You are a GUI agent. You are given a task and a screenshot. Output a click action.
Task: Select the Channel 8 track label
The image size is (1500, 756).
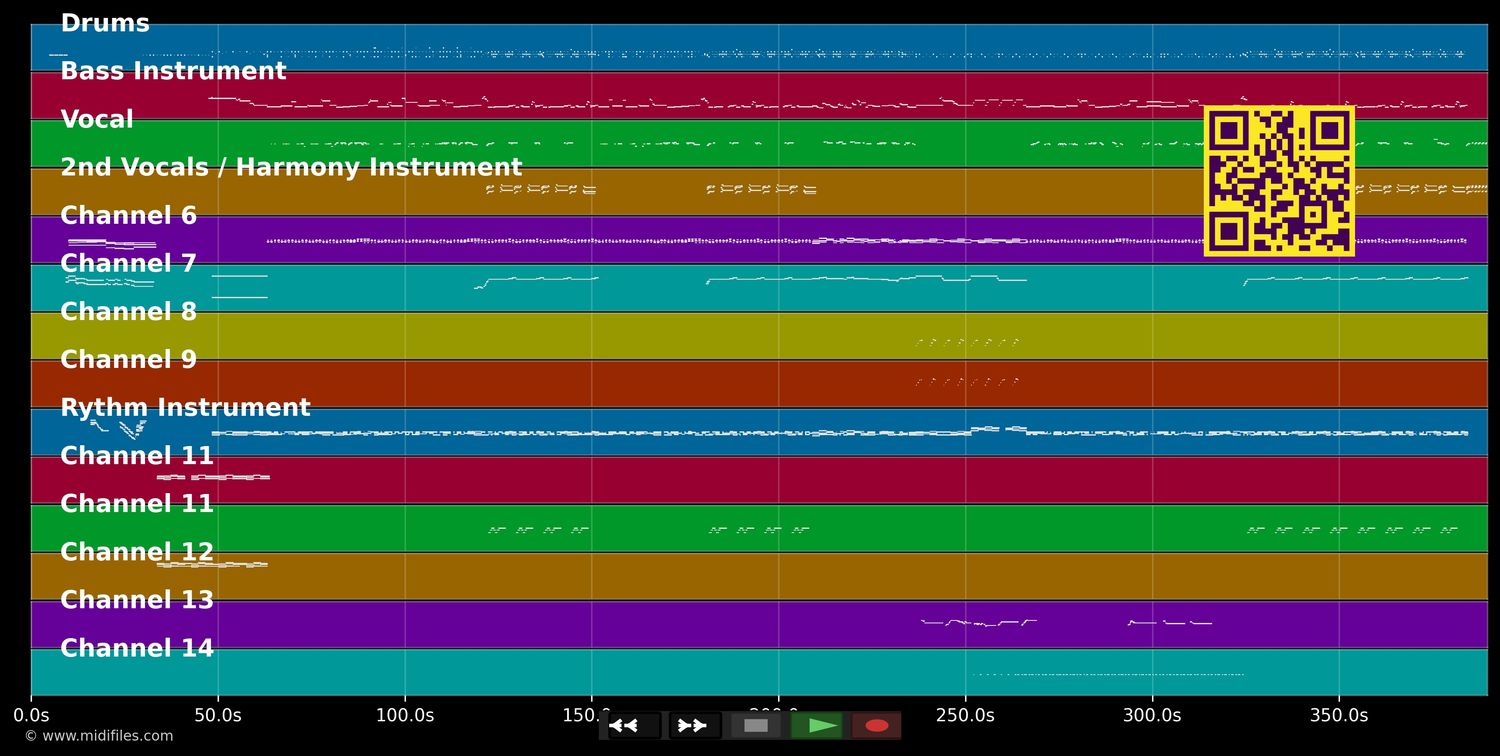pyautogui.click(x=129, y=312)
